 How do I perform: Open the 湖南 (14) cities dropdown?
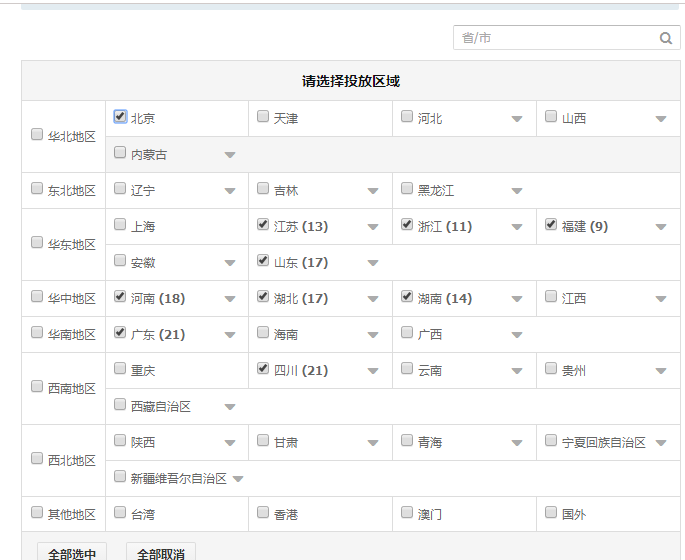(517, 299)
